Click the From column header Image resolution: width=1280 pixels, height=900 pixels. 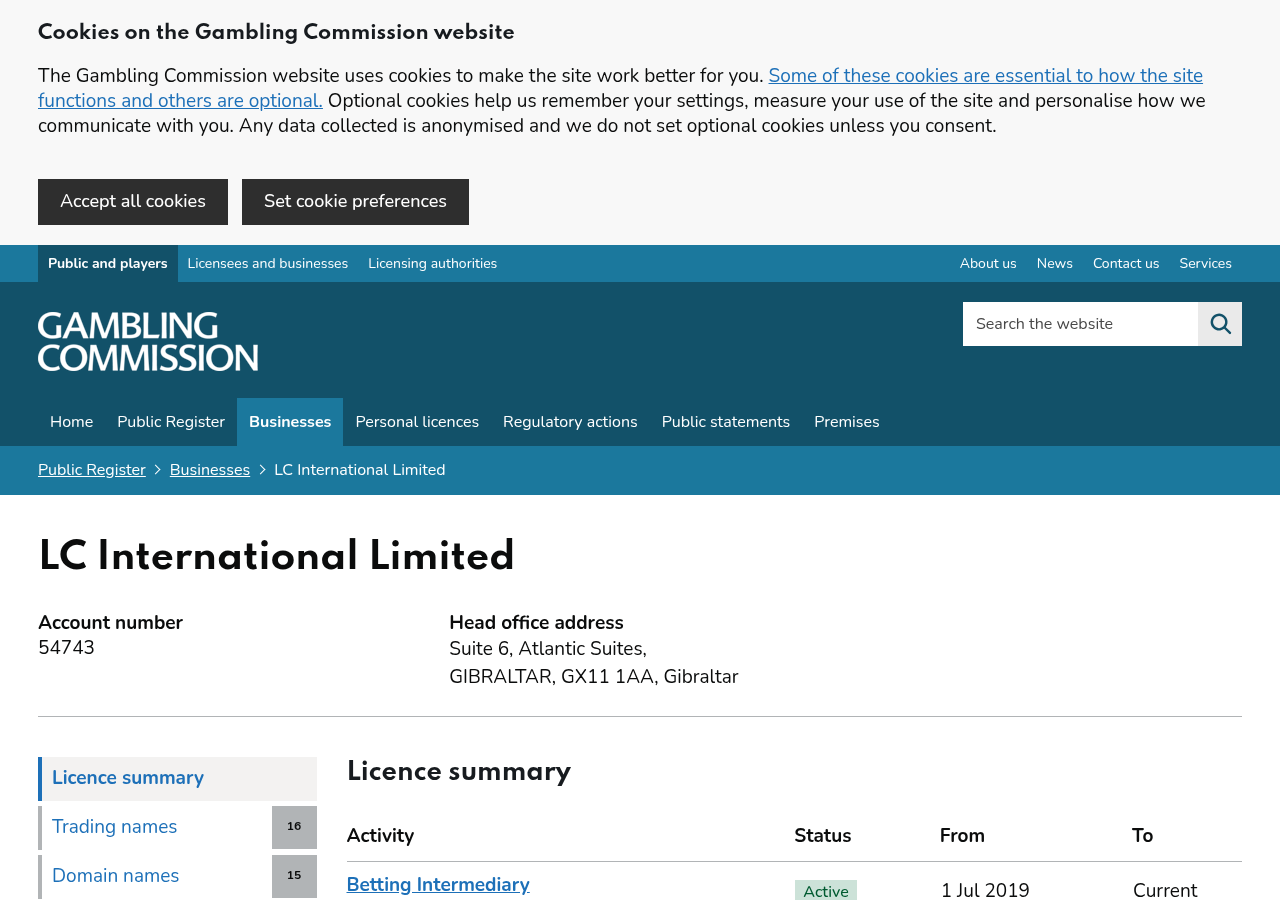962,836
